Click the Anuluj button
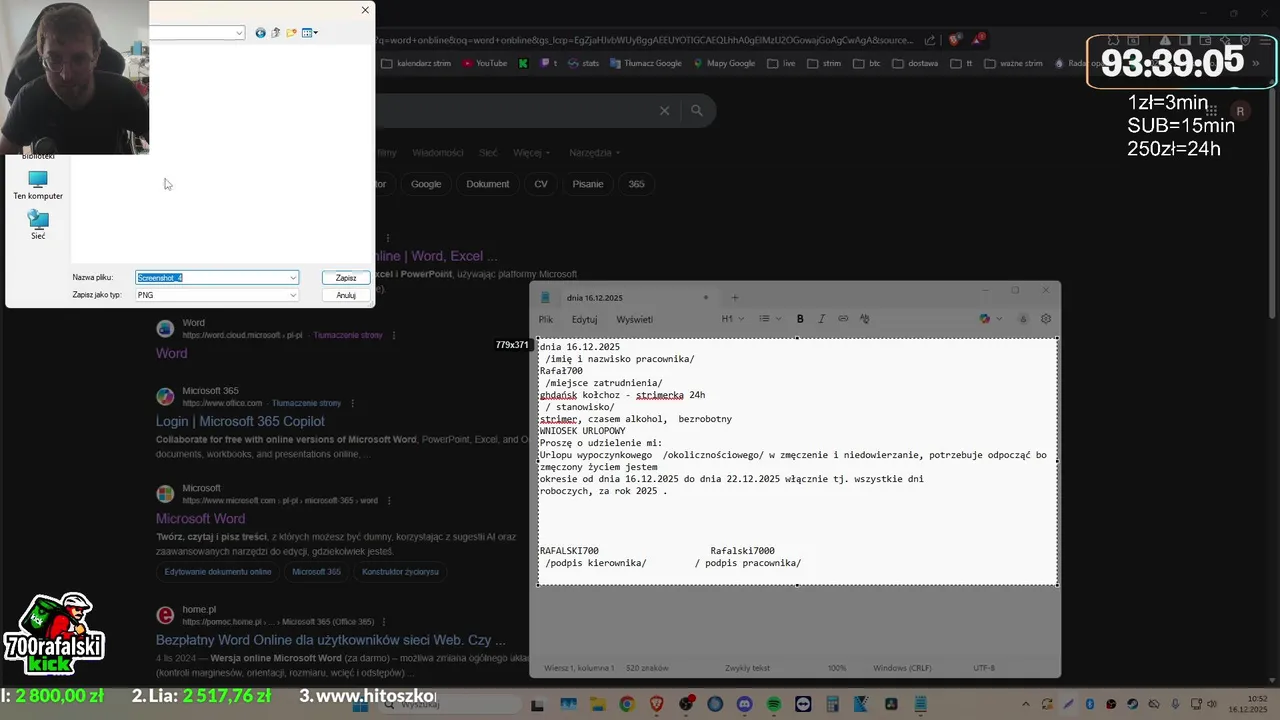The width and height of the screenshot is (1280, 720). pyautogui.click(x=346, y=295)
